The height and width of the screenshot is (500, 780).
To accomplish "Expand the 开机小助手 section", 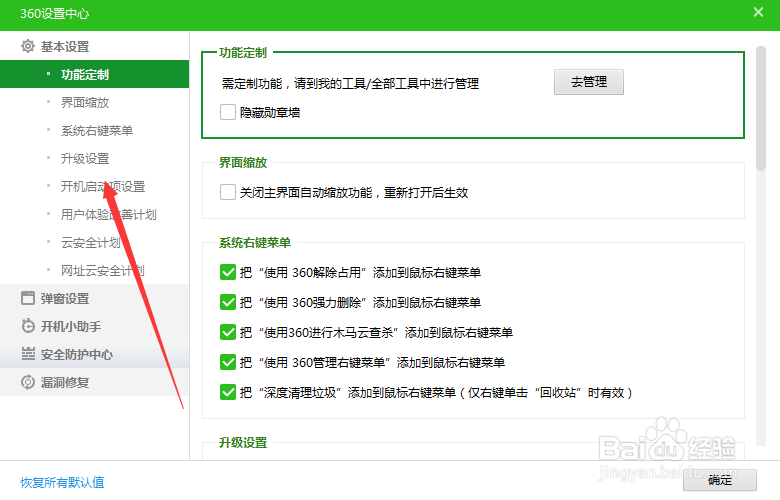I will click(x=95, y=326).
